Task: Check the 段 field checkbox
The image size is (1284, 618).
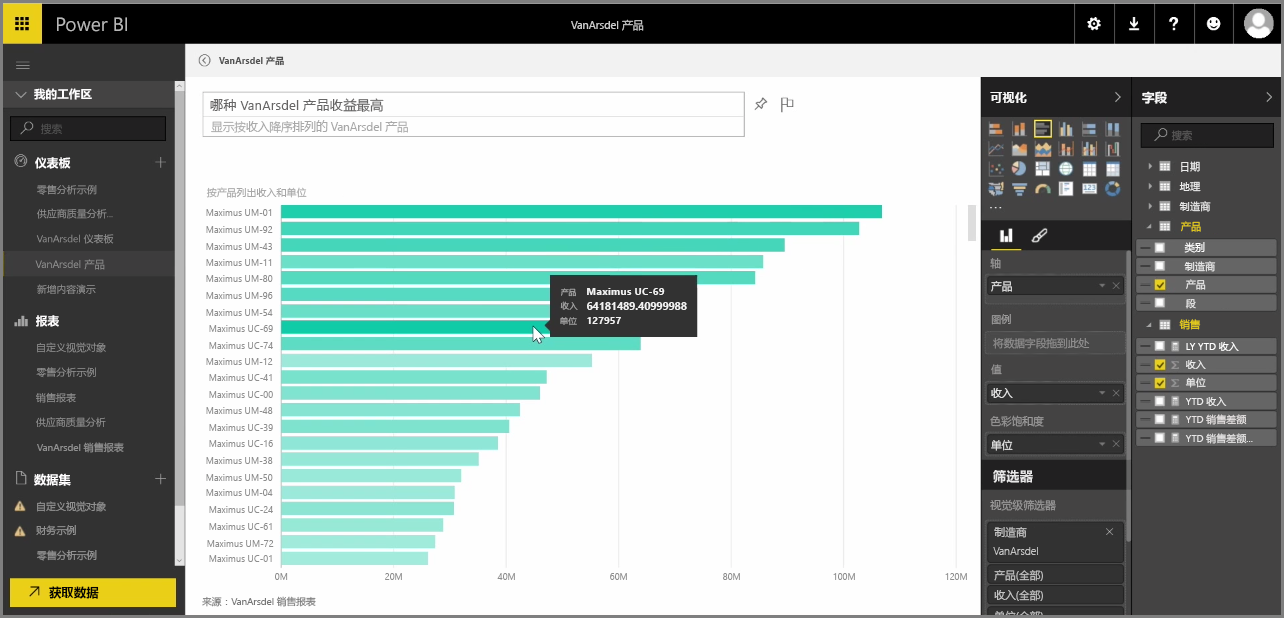Action: [1160, 303]
